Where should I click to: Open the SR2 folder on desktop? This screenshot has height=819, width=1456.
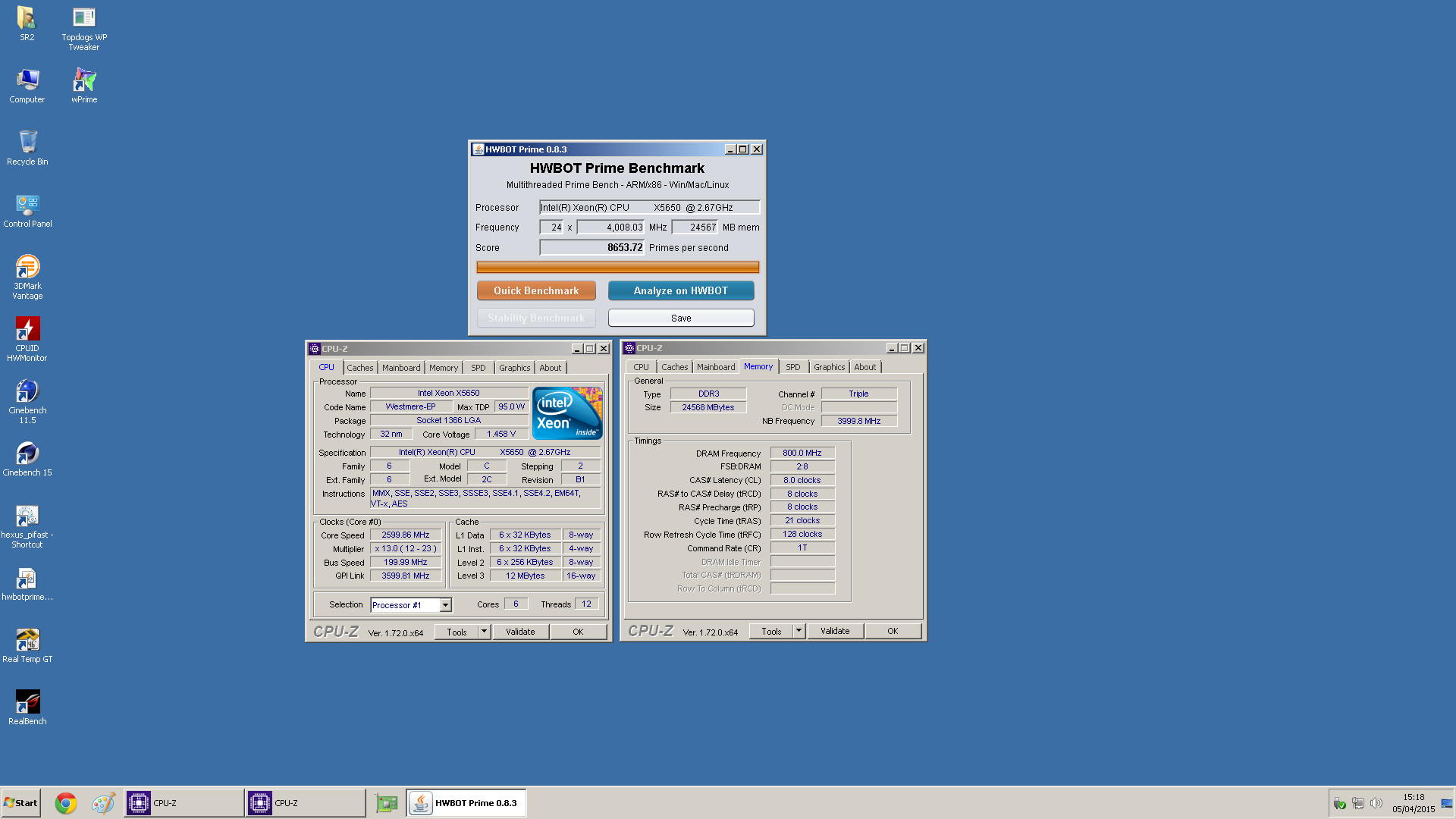tap(27, 24)
